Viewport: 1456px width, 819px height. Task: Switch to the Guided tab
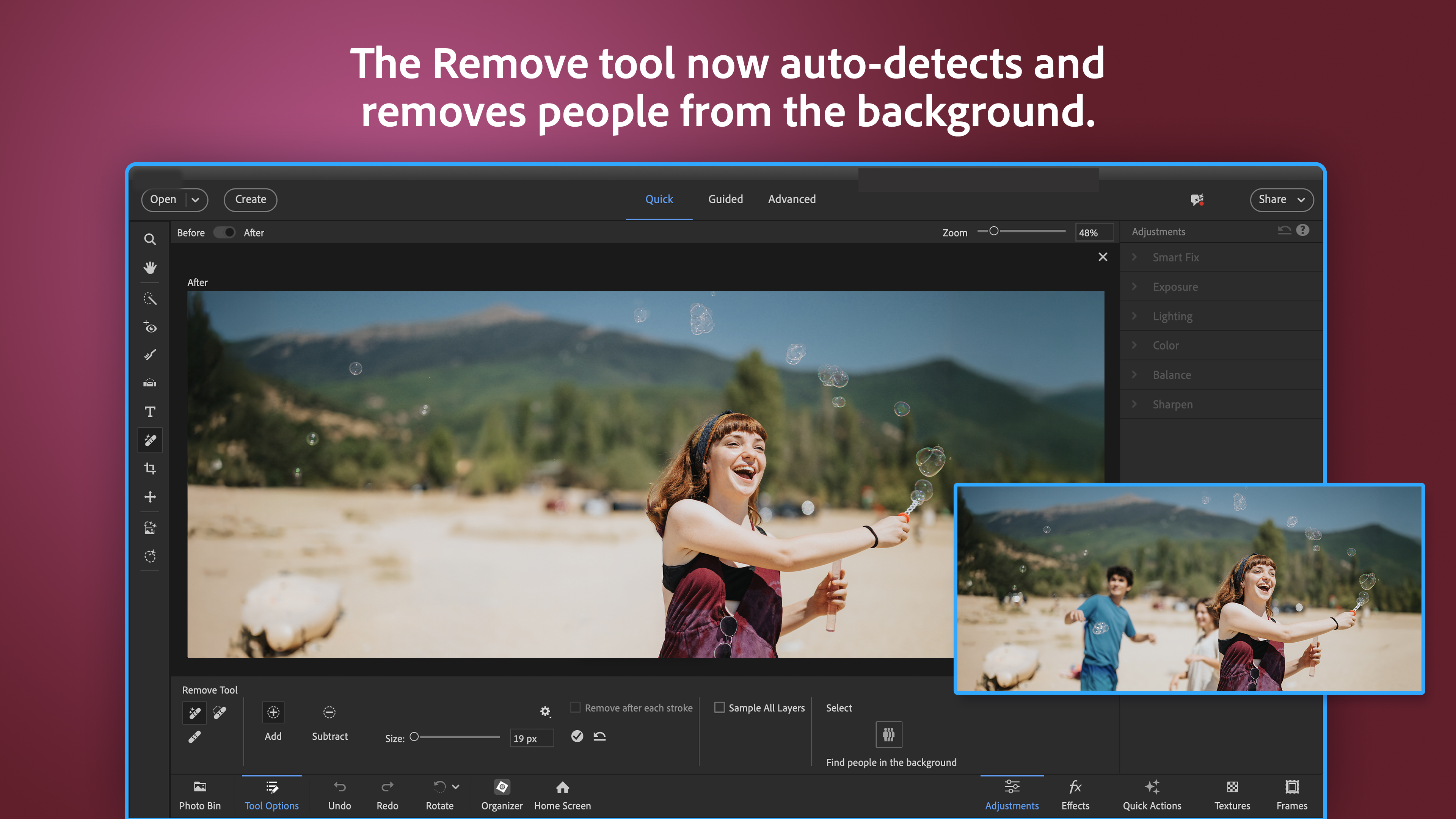tap(725, 199)
